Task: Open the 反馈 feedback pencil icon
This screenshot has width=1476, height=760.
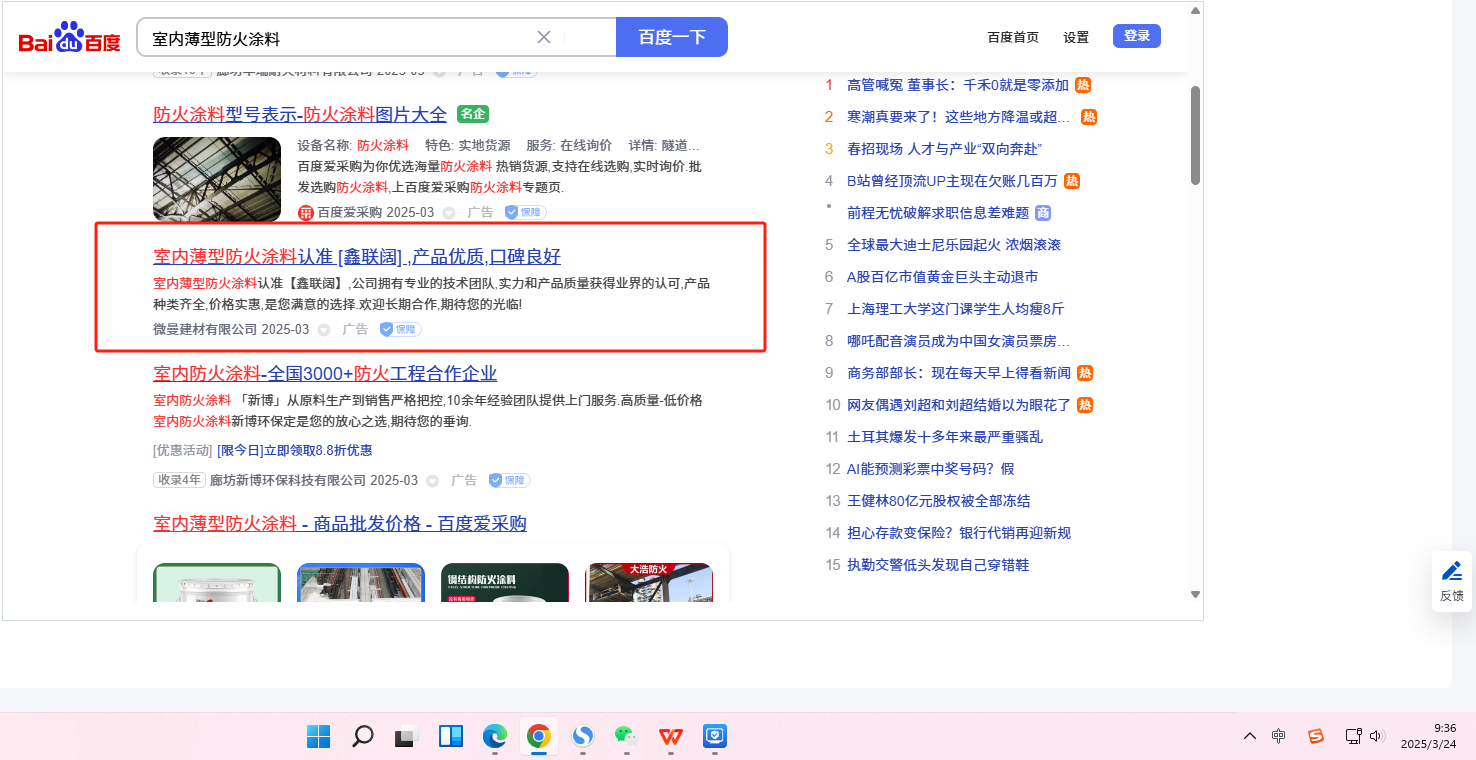Action: 1451,572
